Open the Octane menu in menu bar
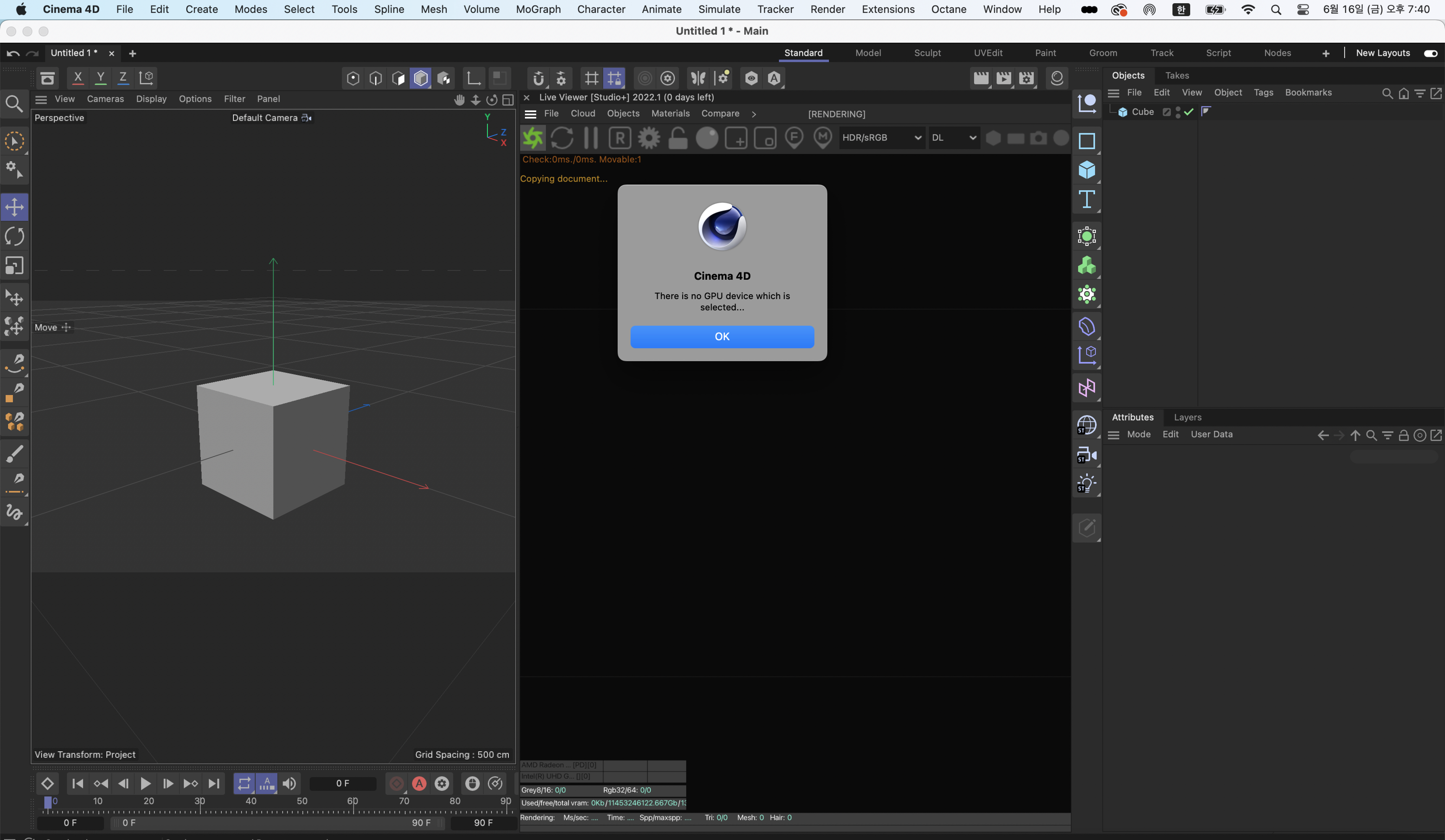 (x=949, y=9)
